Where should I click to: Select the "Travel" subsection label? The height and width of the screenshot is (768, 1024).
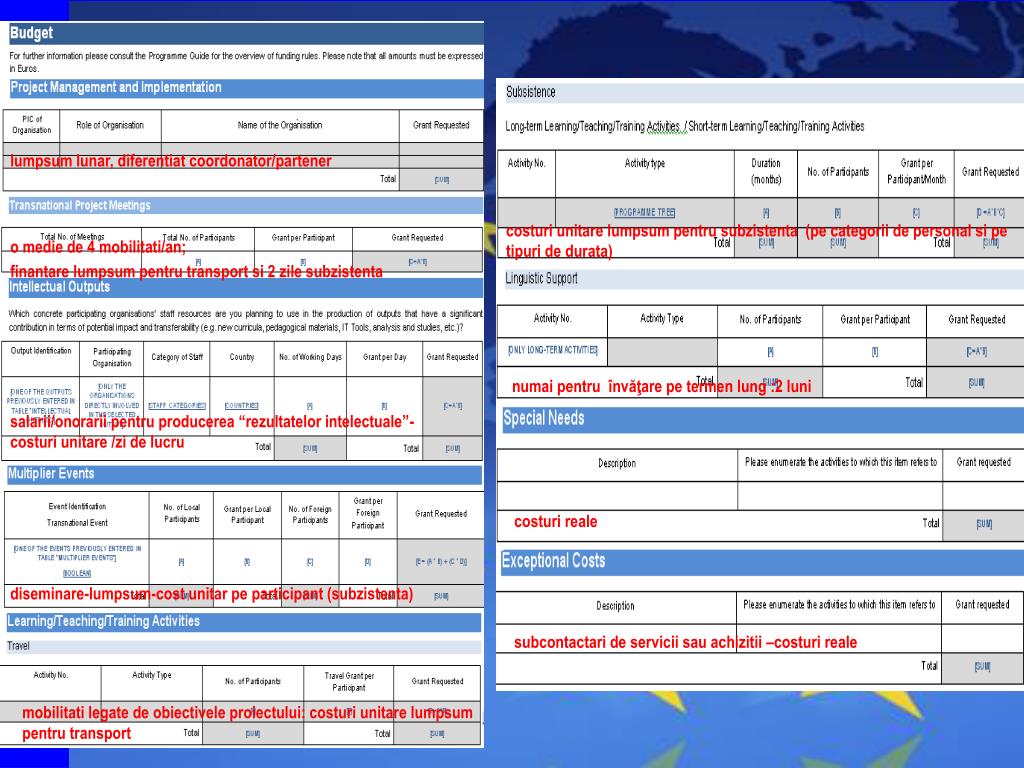click(18, 646)
